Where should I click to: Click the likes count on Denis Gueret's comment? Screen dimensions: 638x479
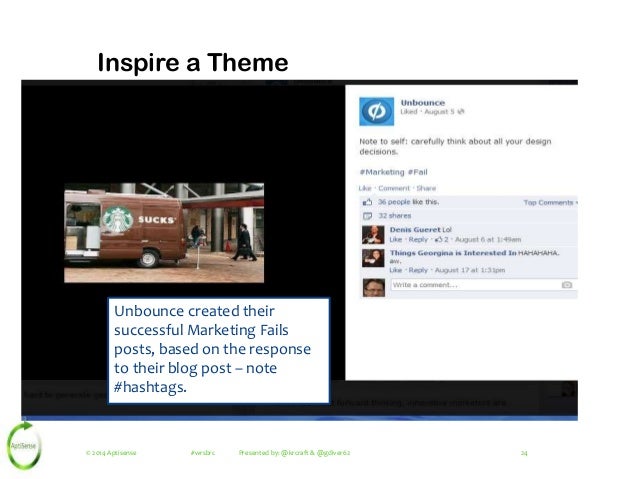click(441, 239)
